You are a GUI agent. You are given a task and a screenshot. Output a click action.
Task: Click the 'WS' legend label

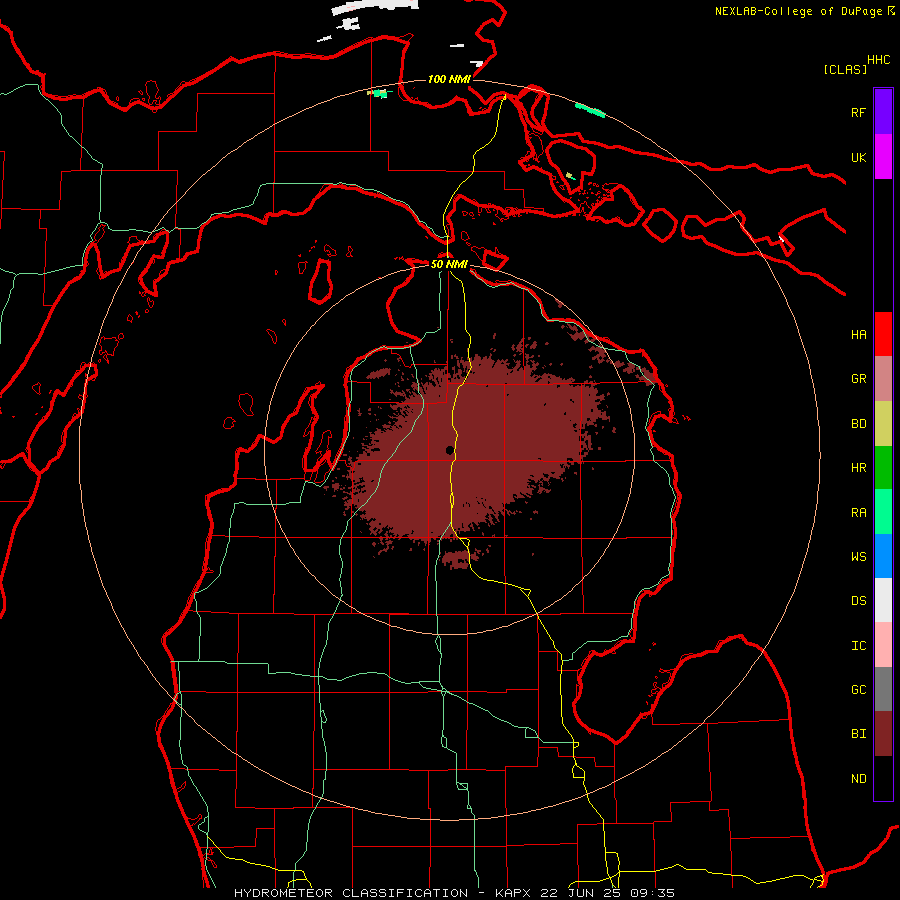[x=859, y=557]
